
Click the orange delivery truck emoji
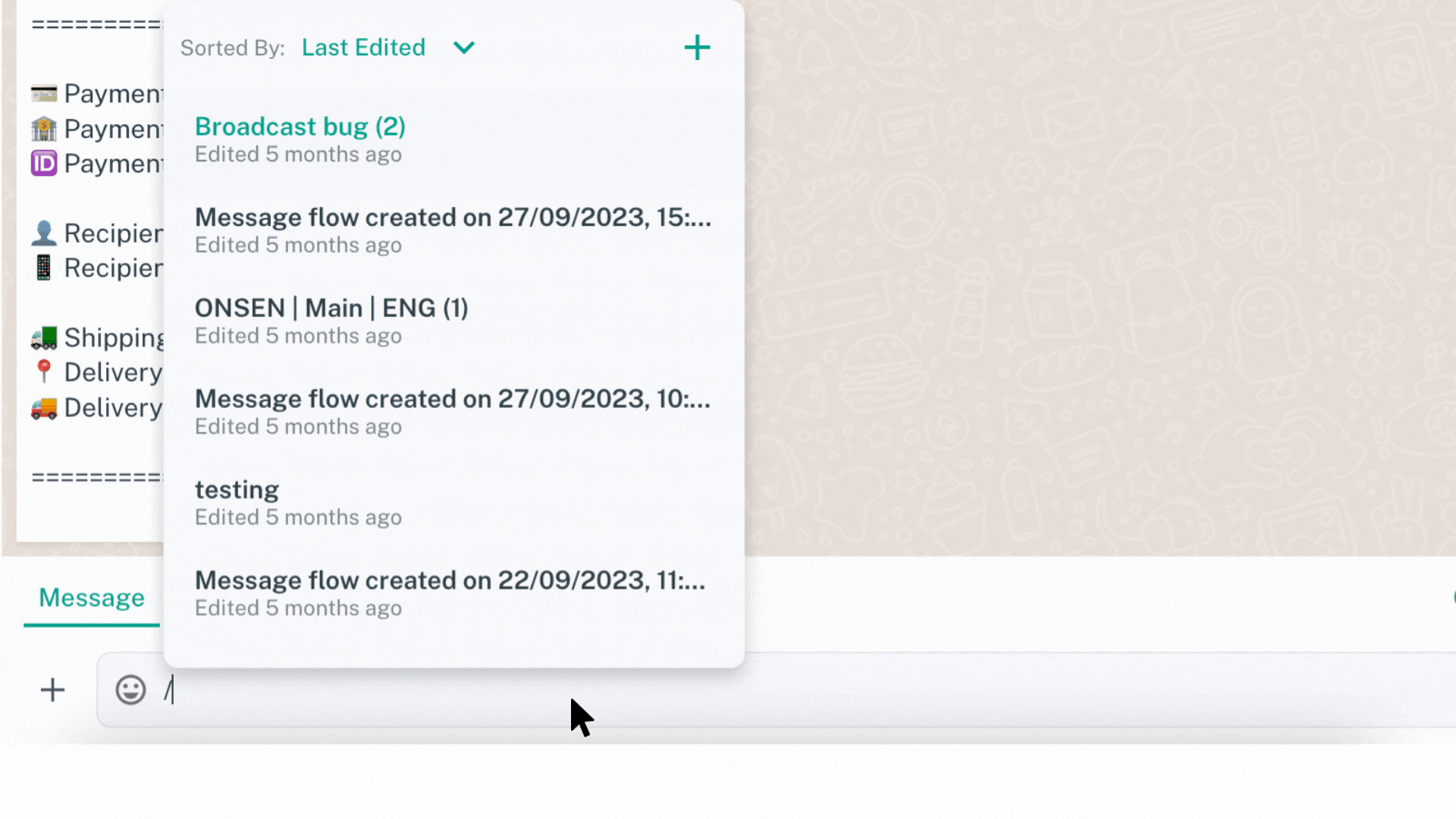[x=44, y=408]
